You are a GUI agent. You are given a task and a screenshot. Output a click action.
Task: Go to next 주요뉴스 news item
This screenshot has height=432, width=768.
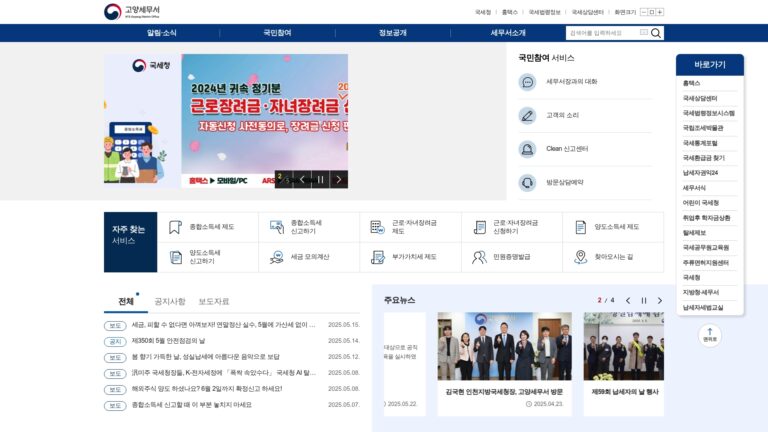659,301
